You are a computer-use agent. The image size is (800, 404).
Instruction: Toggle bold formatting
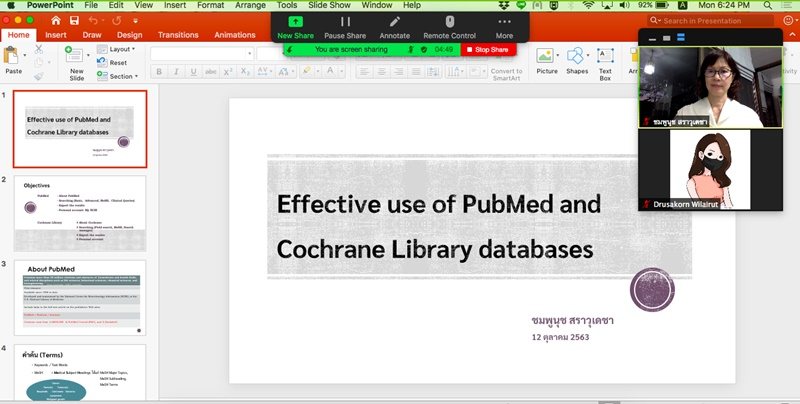pos(159,71)
